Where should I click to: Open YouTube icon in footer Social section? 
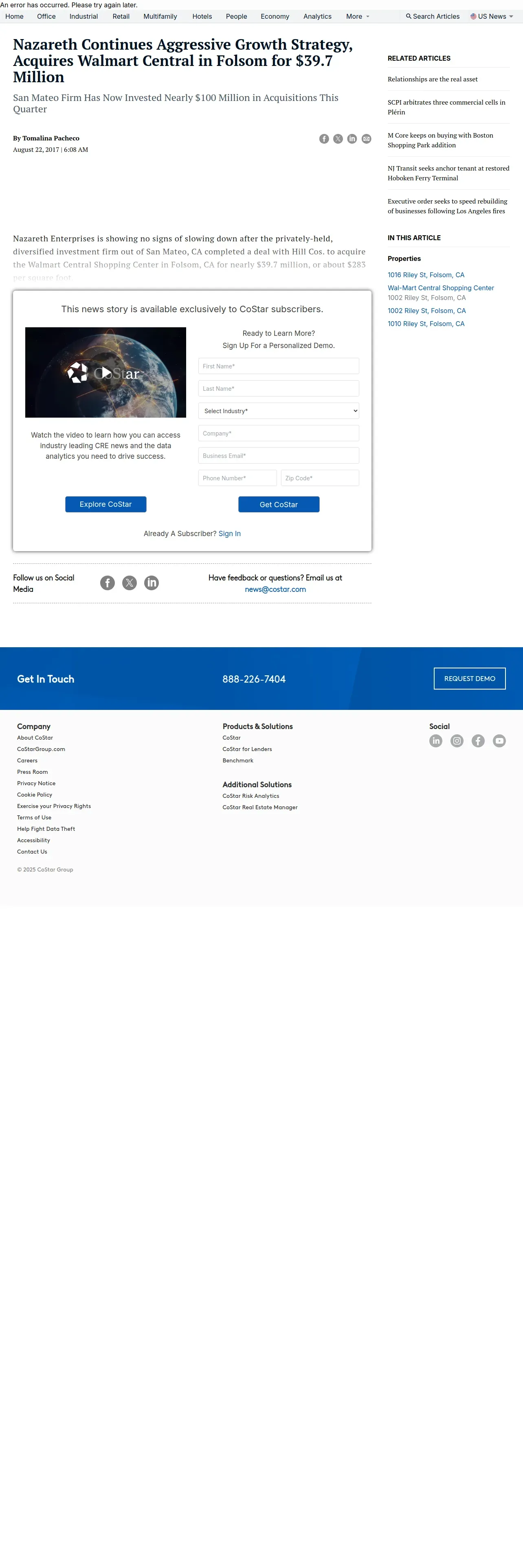[x=499, y=741]
